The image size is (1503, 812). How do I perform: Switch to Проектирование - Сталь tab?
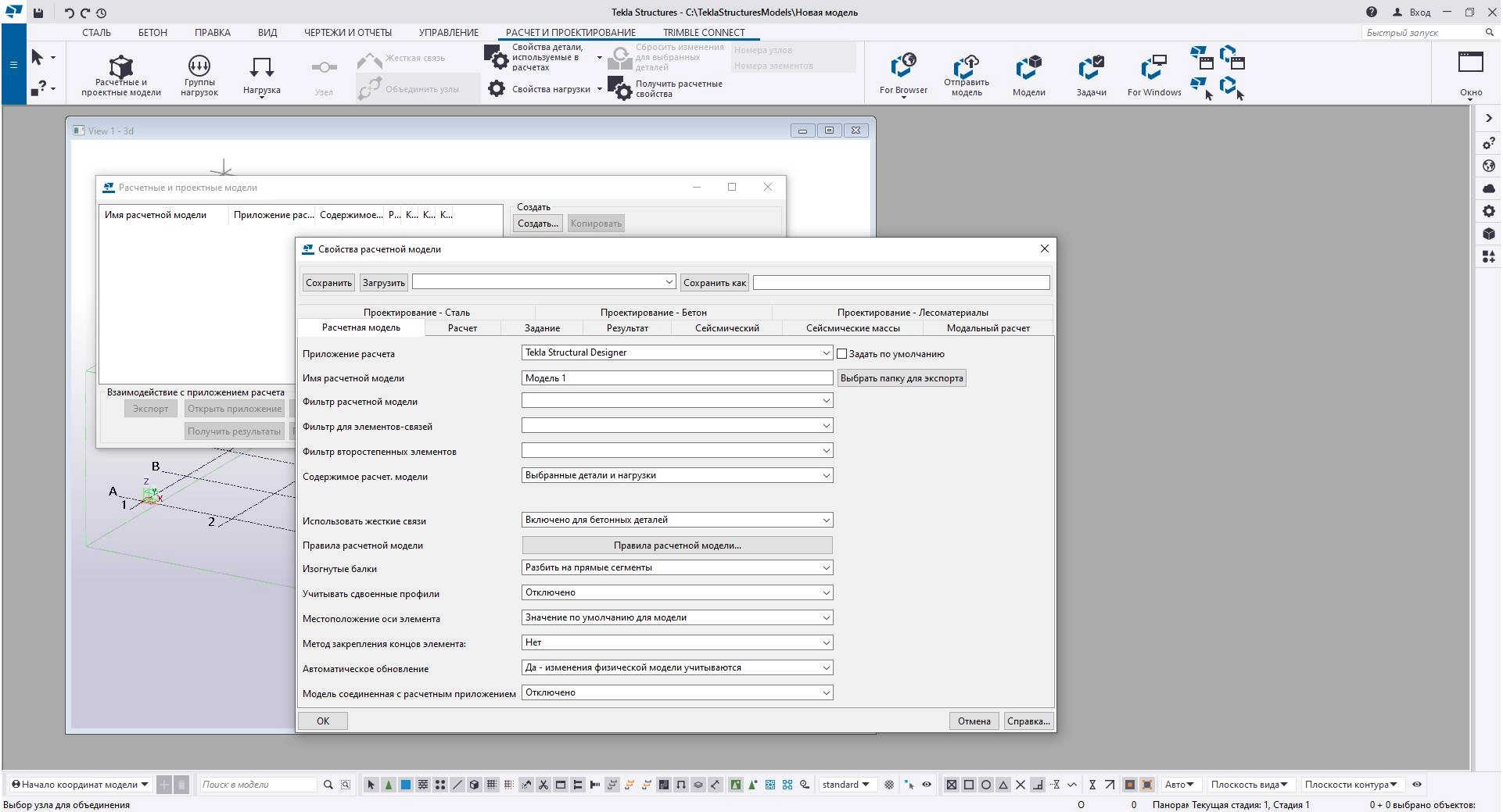(417, 313)
